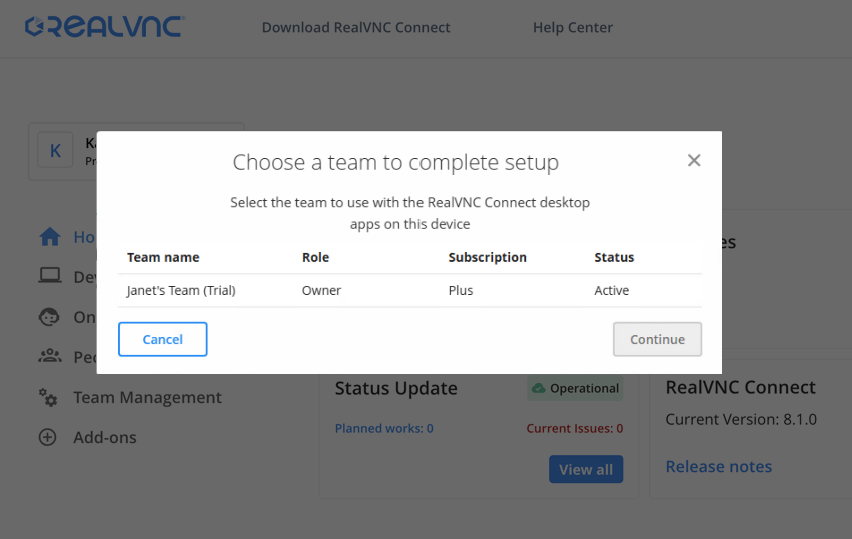Open Download RealVNC Connect in top navigation
Screen dimensions: 852x539
coord(356,27)
